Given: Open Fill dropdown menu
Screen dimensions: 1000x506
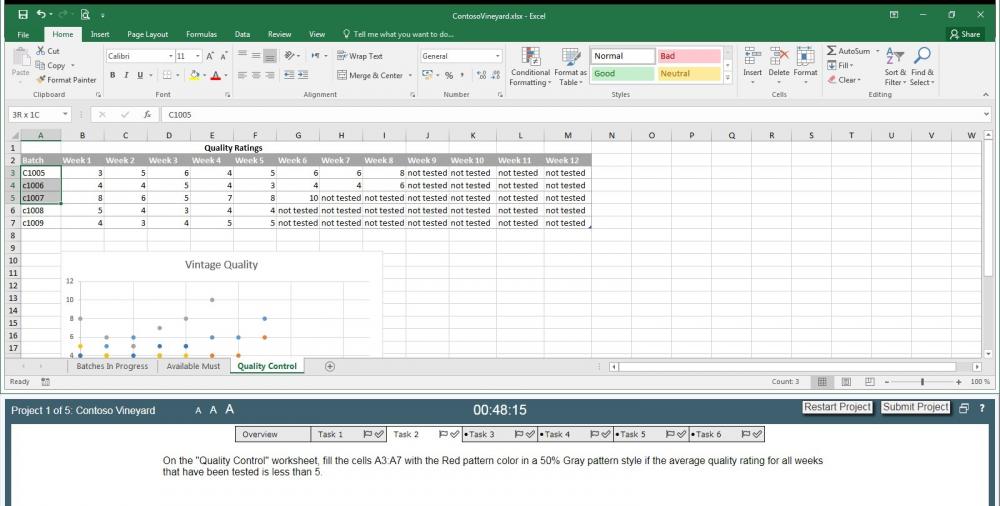Looking at the screenshot, I should pos(840,65).
